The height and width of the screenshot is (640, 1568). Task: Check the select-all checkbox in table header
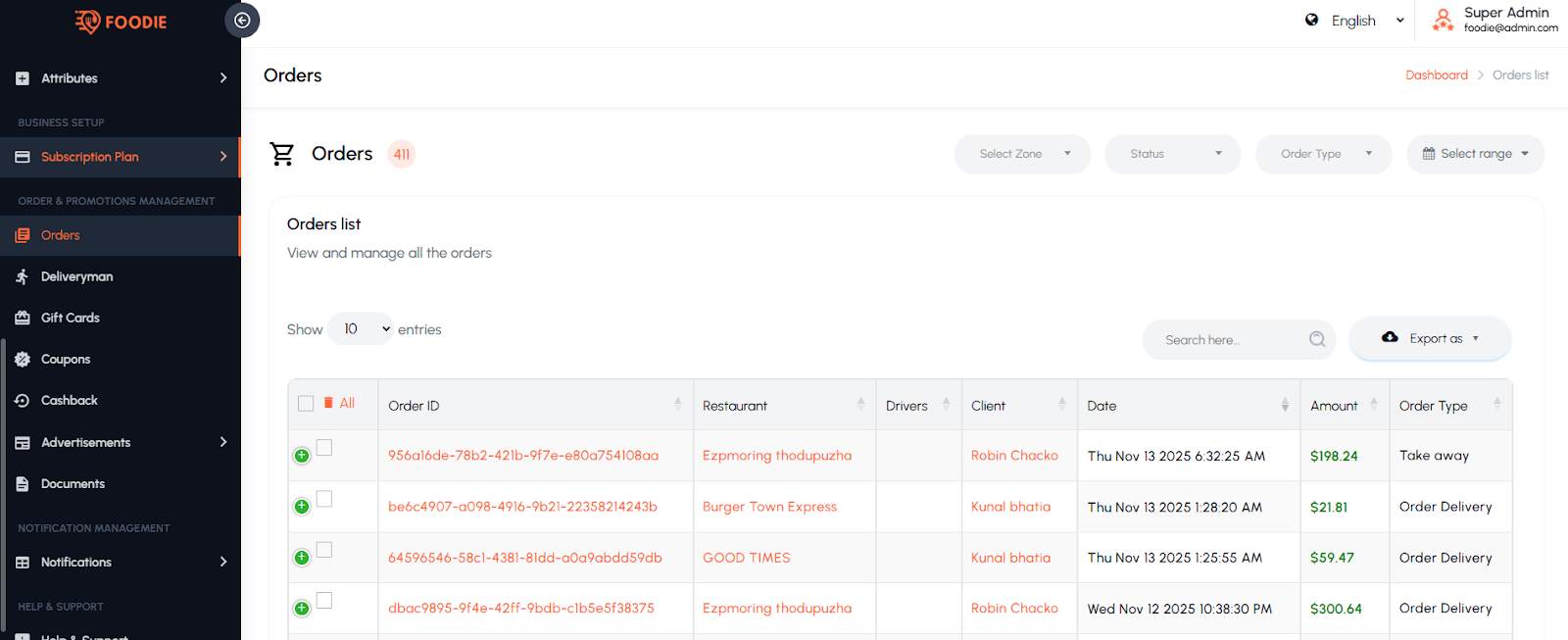[306, 404]
